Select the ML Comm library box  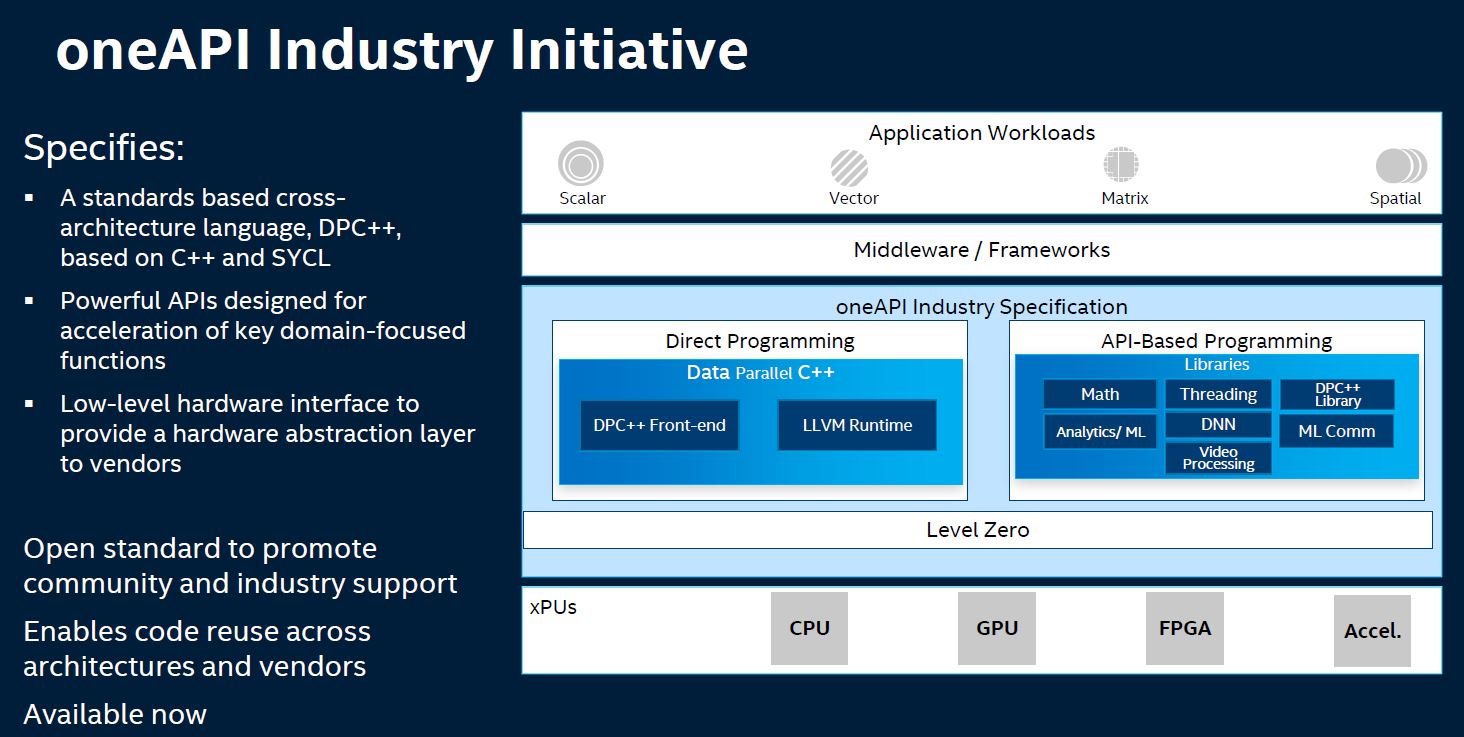(x=1336, y=431)
